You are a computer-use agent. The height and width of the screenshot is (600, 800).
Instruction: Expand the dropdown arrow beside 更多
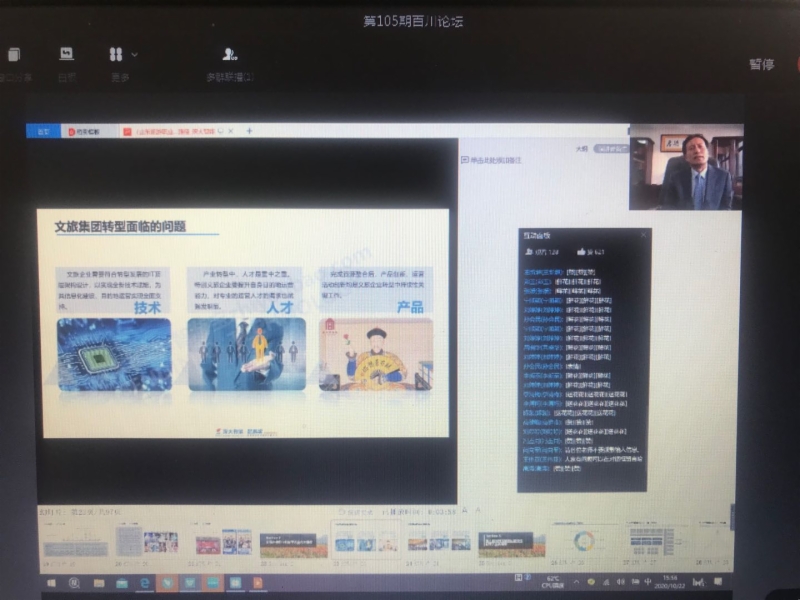pos(134,54)
